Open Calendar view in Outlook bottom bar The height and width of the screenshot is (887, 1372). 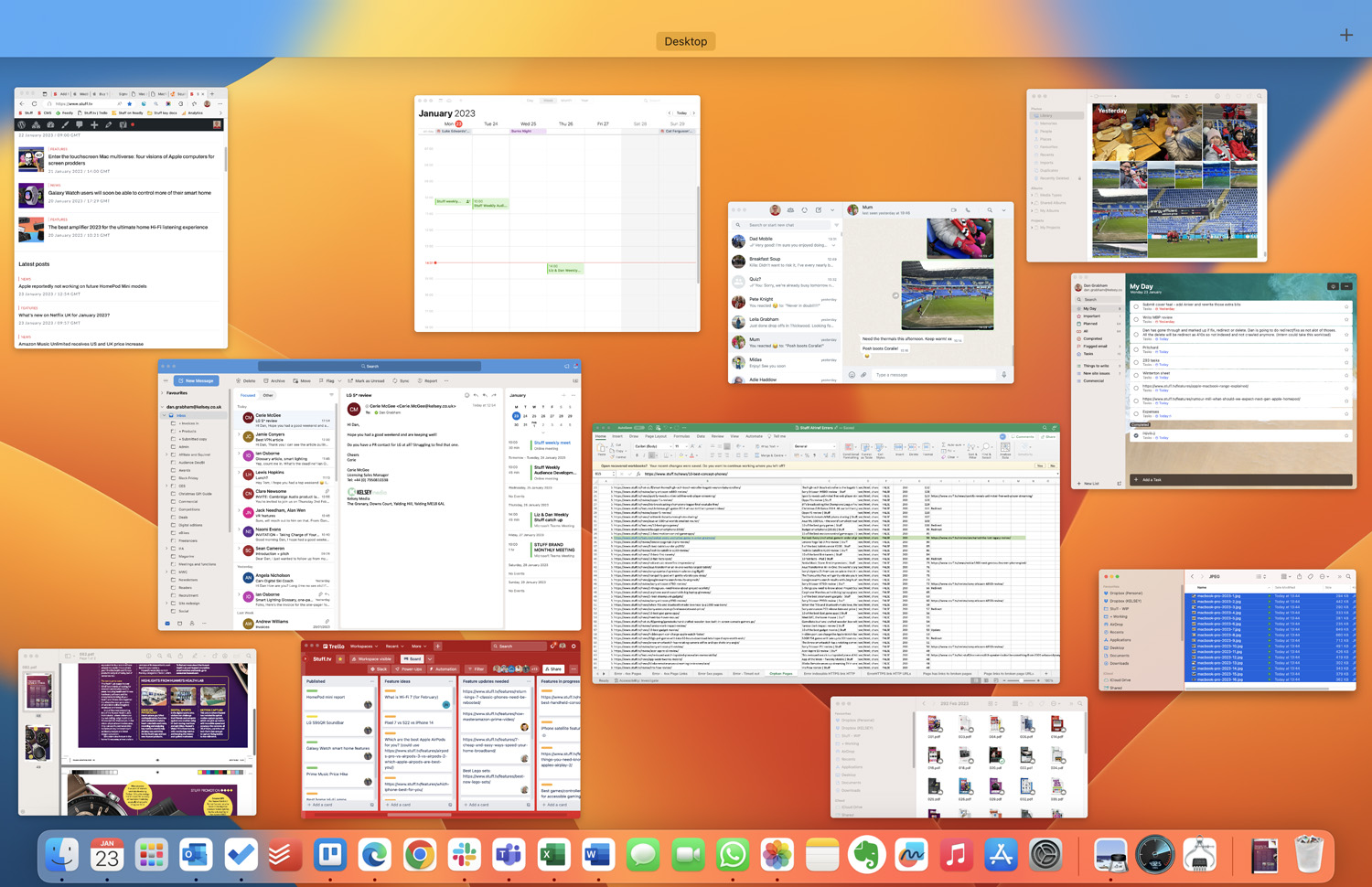click(x=179, y=624)
